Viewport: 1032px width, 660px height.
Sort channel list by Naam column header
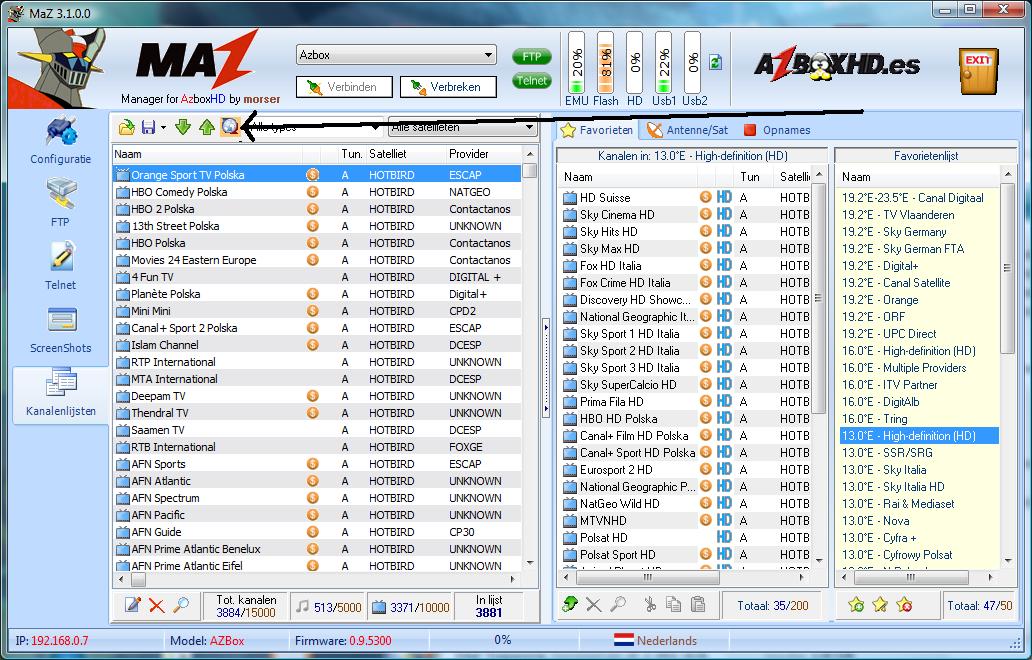(207, 154)
